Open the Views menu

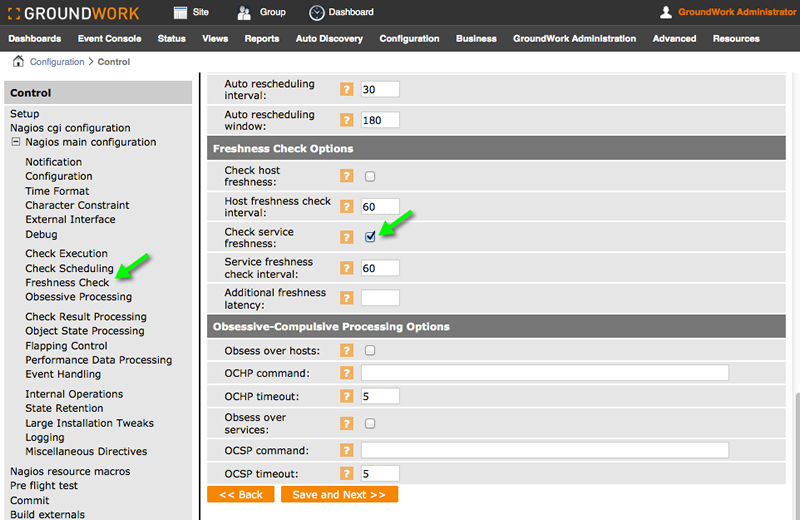pos(215,39)
